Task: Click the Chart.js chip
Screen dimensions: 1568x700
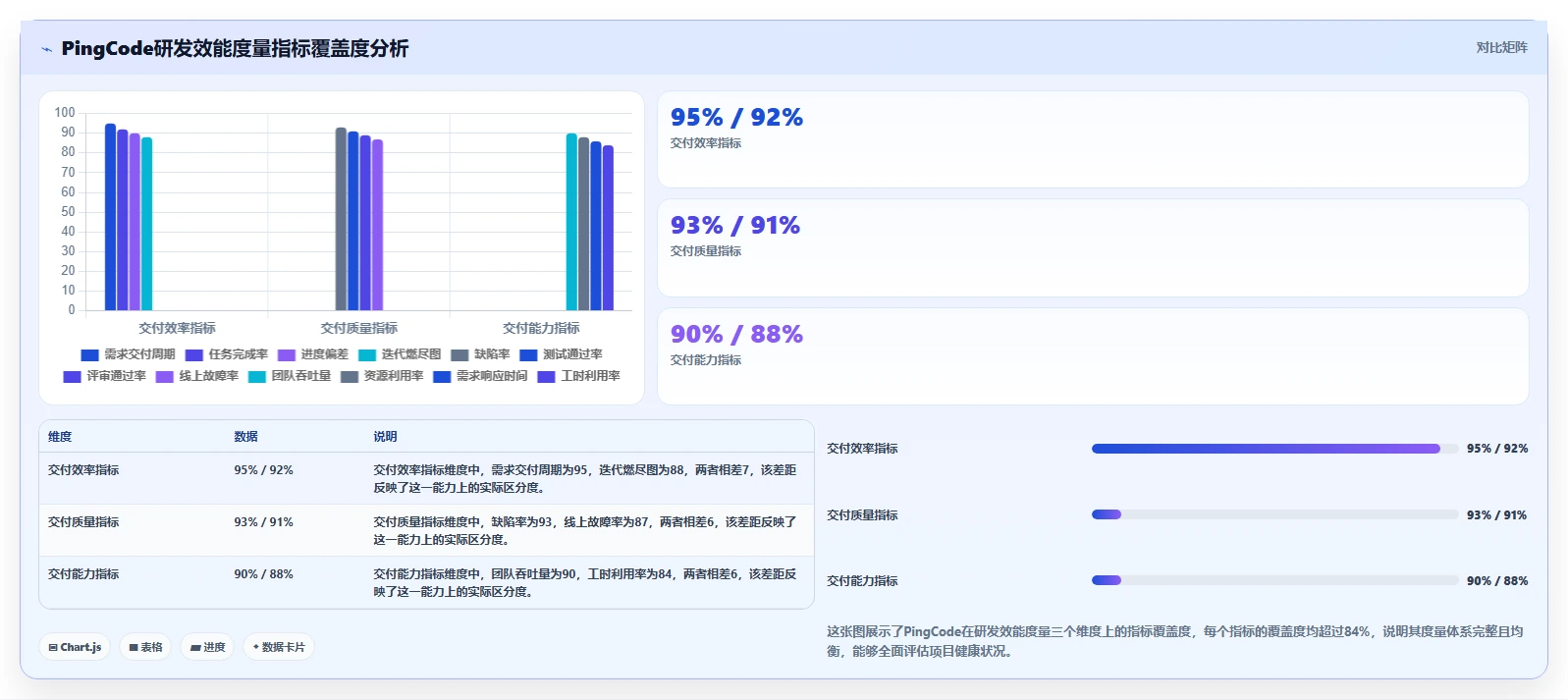Action: (75, 647)
